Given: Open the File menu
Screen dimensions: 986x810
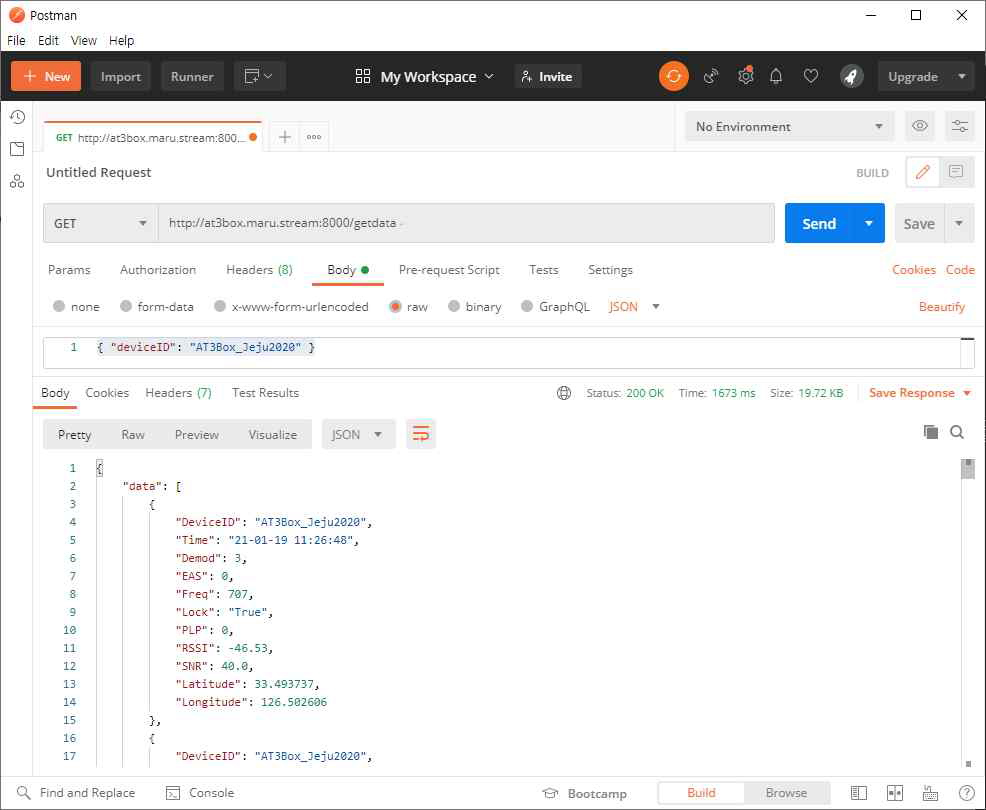Looking at the screenshot, I should [x=16, y=40].
